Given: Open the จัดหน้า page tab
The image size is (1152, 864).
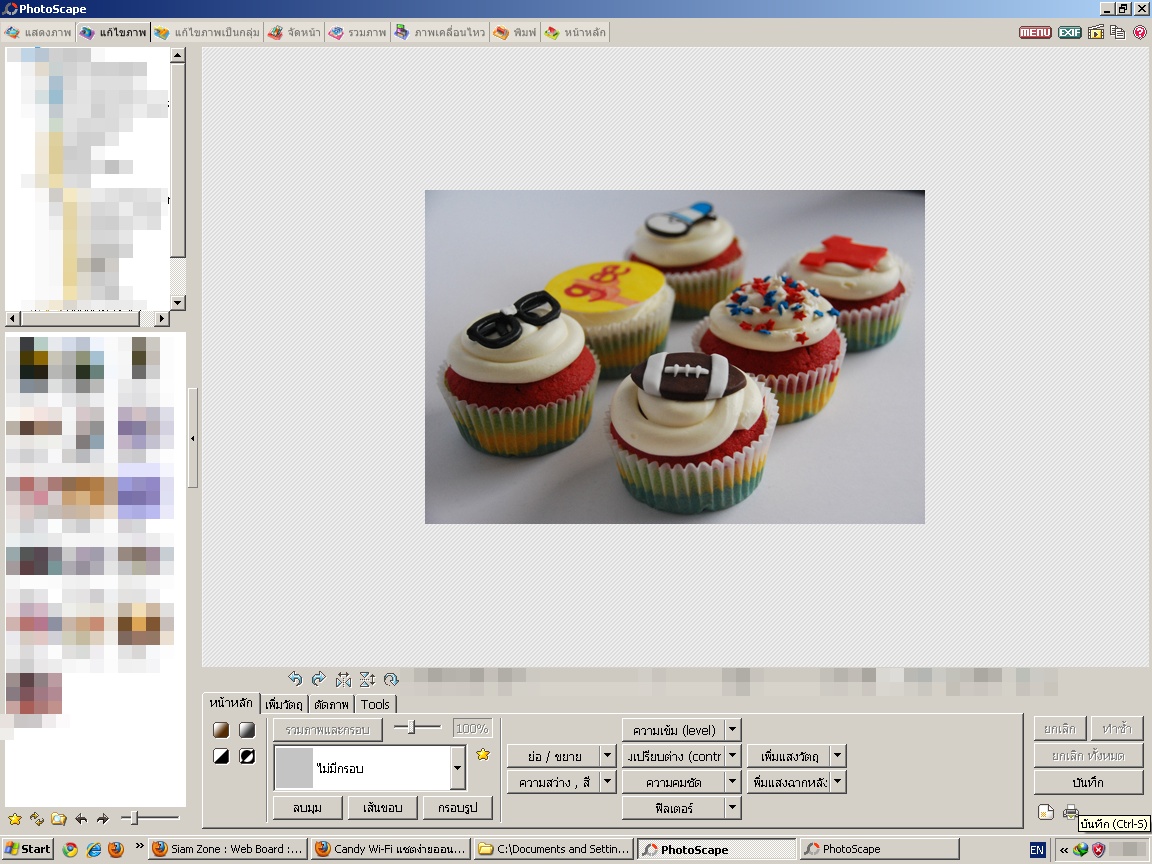Looking at the screenshot, I should click(x=294, y=32).
